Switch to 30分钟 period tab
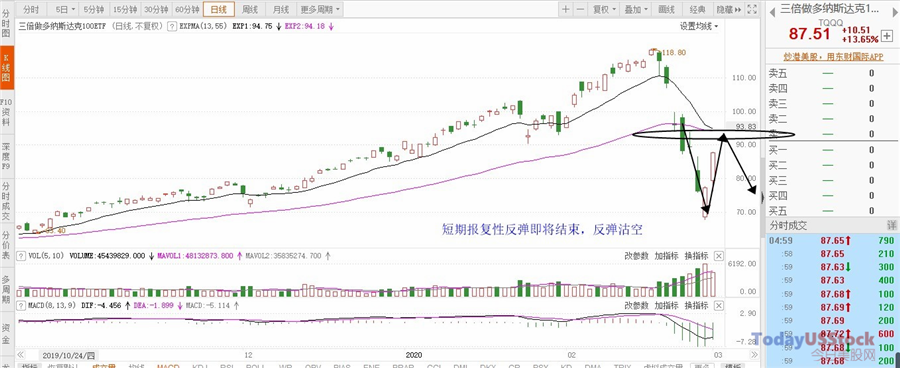This screenshot has width=900, height=368. 156,9
